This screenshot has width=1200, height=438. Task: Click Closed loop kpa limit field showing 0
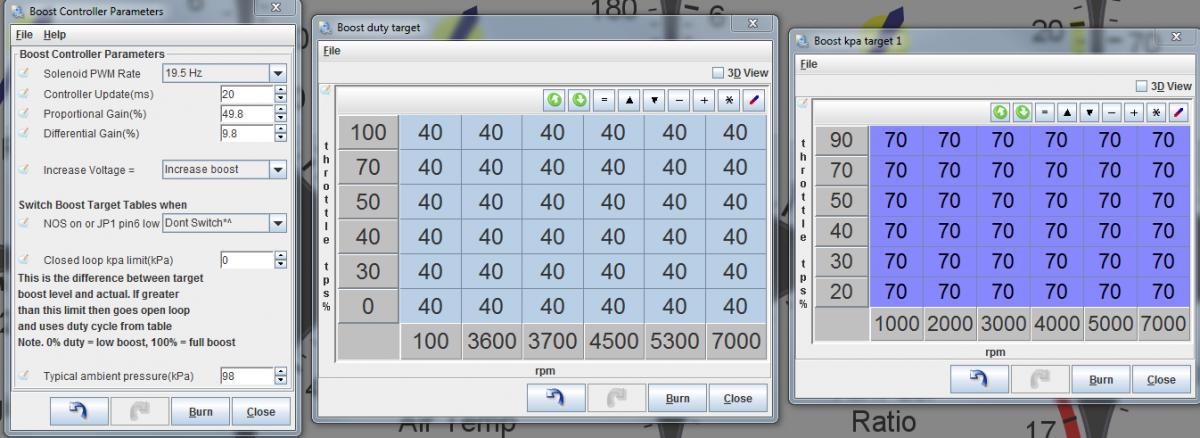pos(247,260)
